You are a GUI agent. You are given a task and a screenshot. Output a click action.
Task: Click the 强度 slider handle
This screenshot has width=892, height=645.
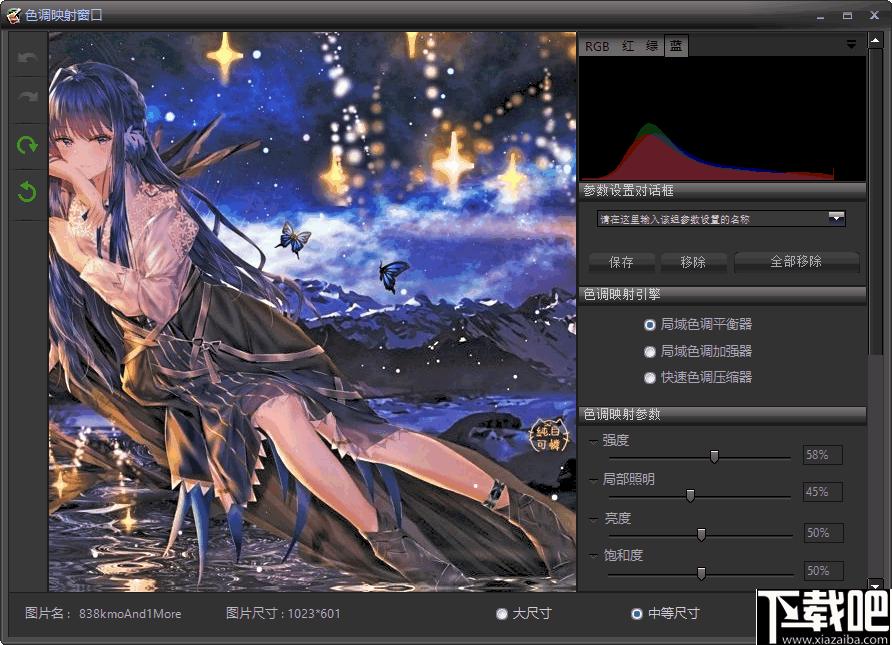[714, 456]
